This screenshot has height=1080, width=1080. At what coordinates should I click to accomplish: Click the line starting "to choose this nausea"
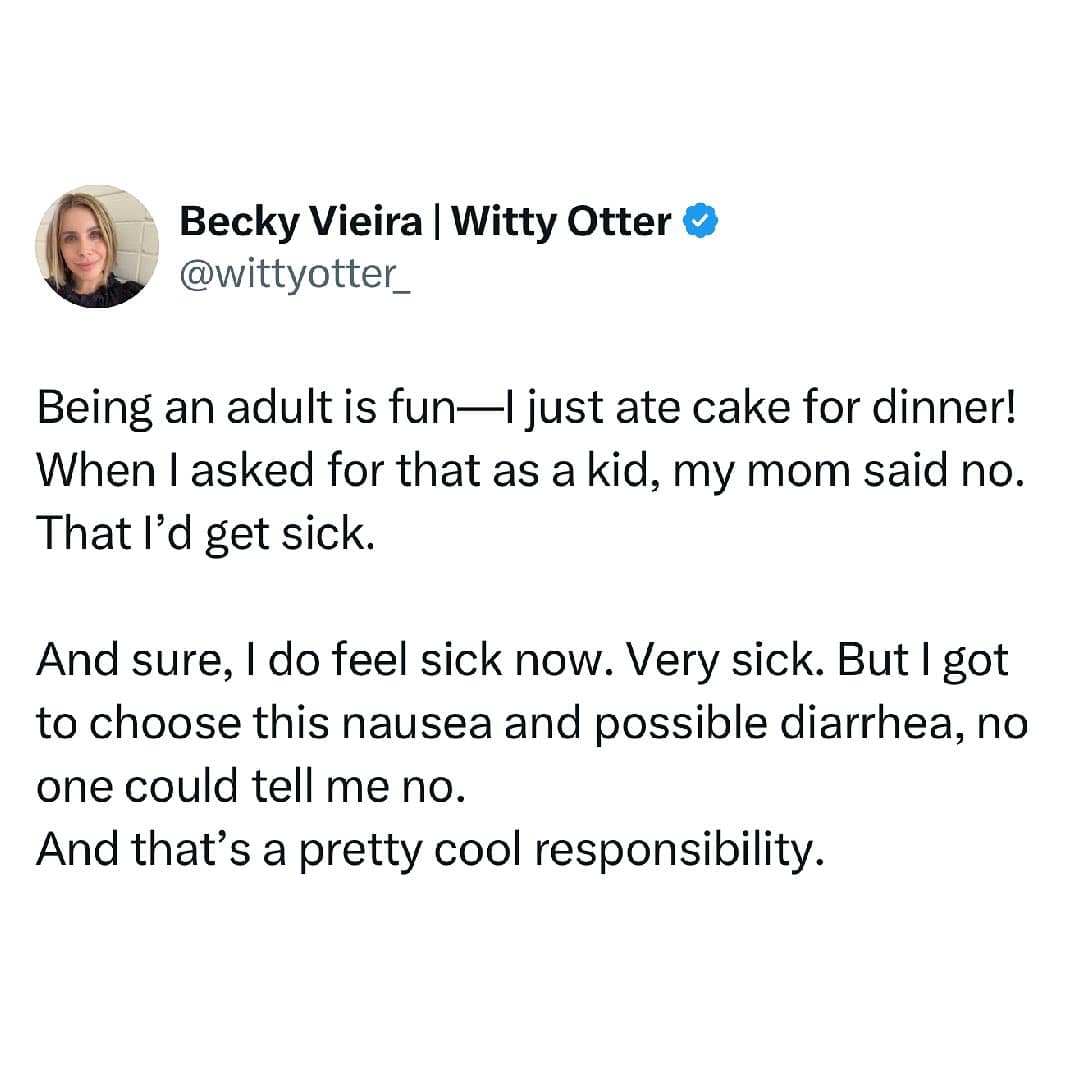[x=532, y=726]
